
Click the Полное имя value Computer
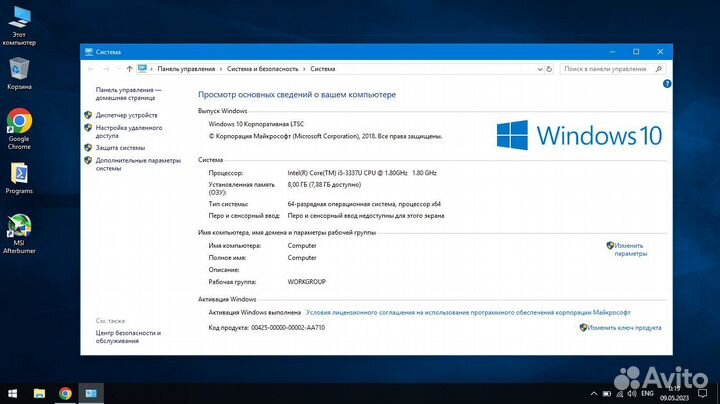point(302,258)
